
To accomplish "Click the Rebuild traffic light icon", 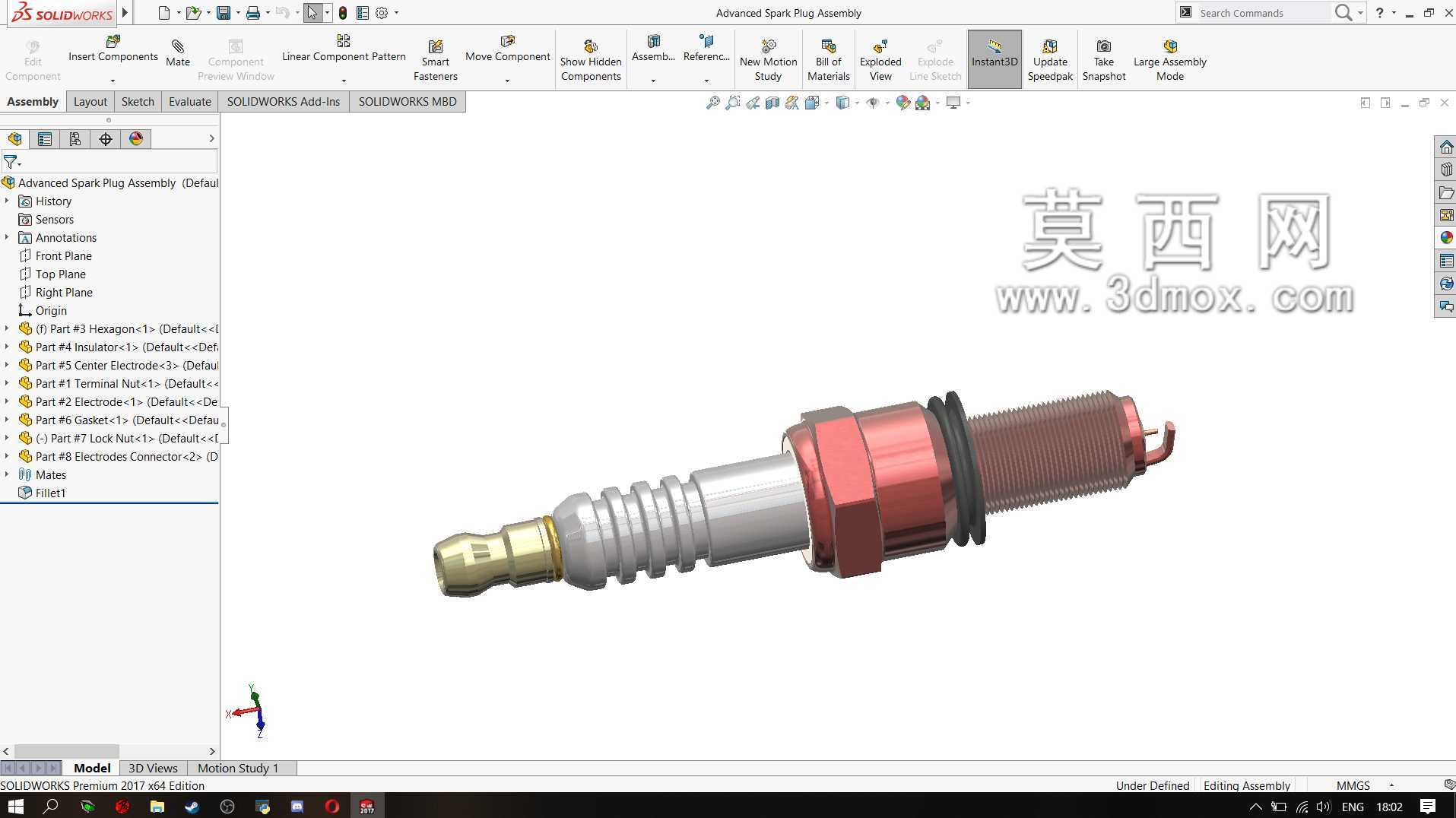I will (343, 13).
